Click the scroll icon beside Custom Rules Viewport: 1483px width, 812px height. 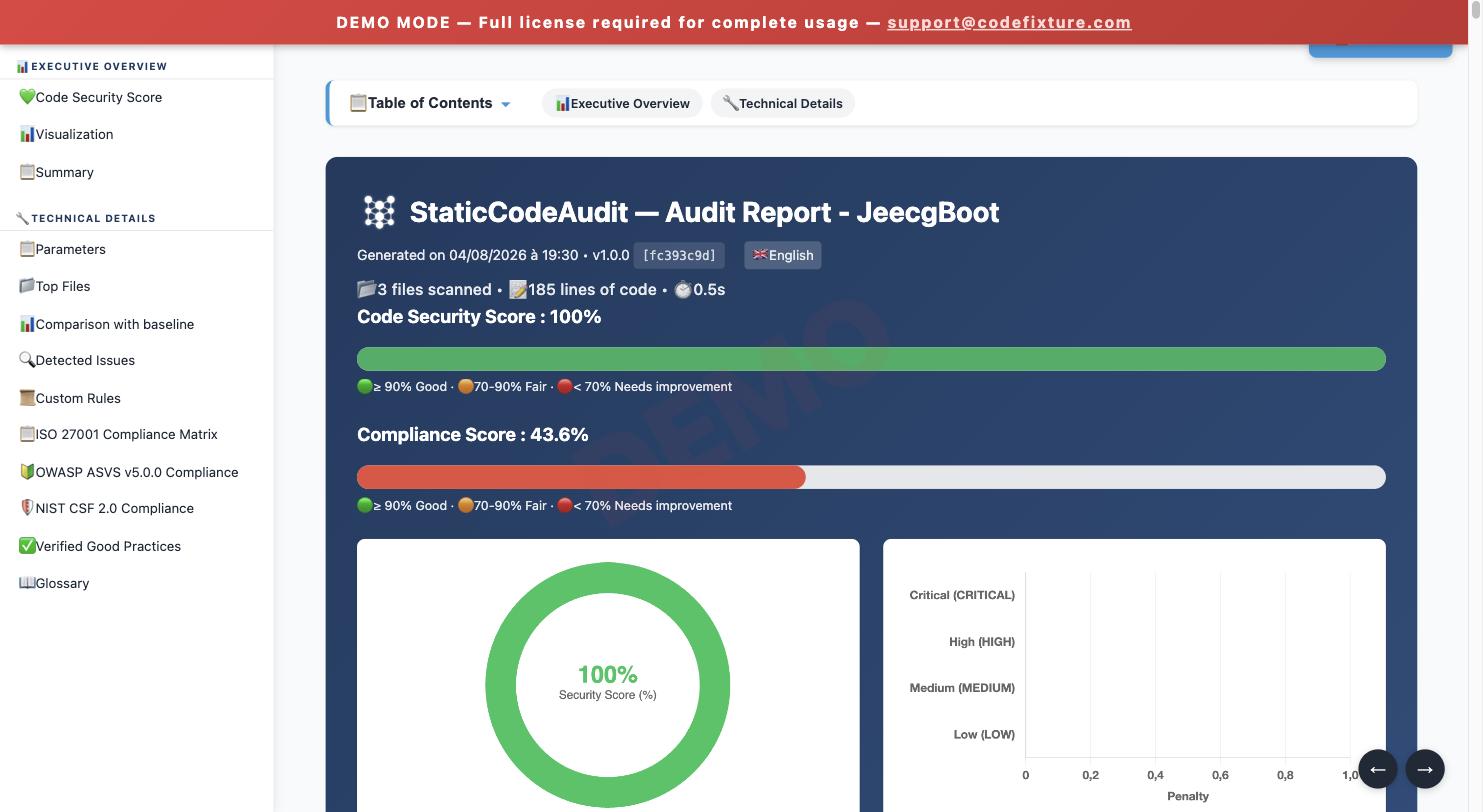pos(27,398)
